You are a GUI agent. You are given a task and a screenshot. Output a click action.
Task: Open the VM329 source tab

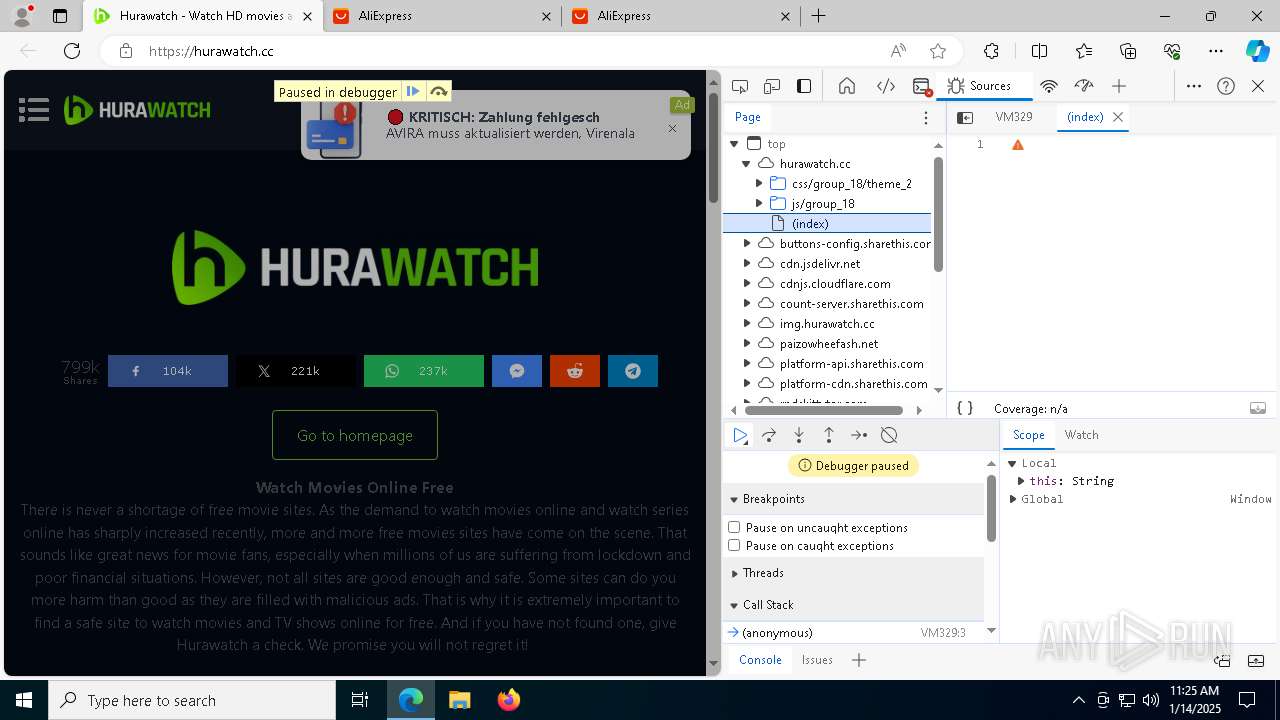pyautogui.click(x=1014, y=117)
